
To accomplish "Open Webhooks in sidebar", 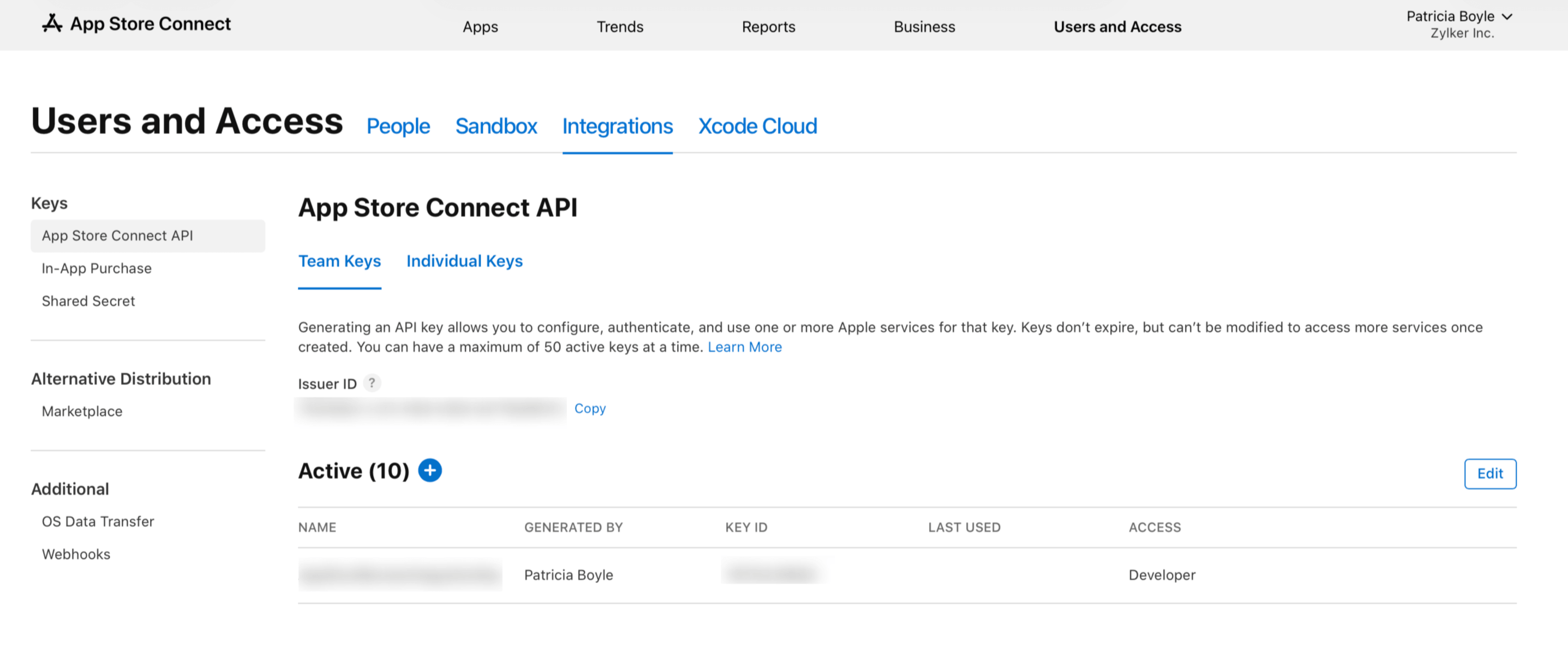I will click(x=76, y=554).
